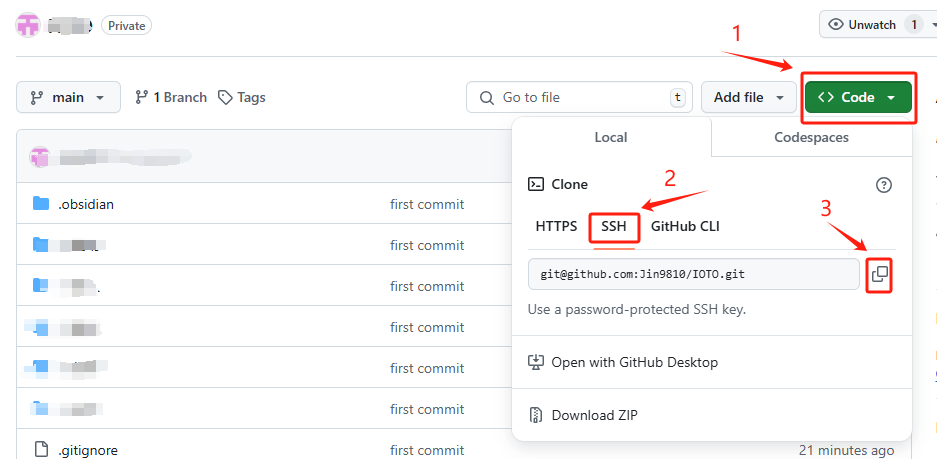Select the HTTPS clone option
Image resolution: width=937 pixels, height=459 pixels.
(x=556, y=227)
